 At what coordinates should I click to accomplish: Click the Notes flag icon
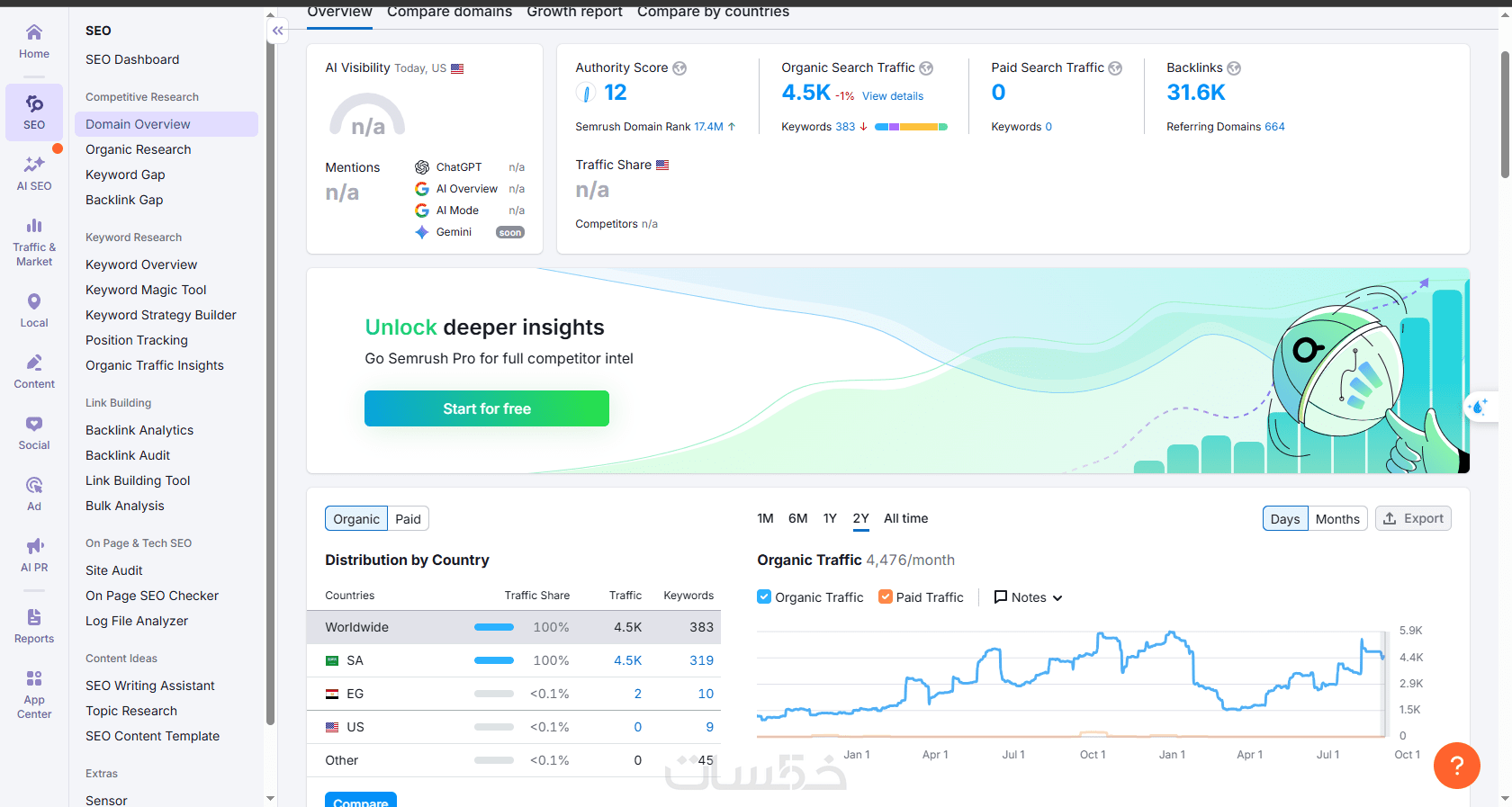pyautogui.click(x=1000, y=597)
